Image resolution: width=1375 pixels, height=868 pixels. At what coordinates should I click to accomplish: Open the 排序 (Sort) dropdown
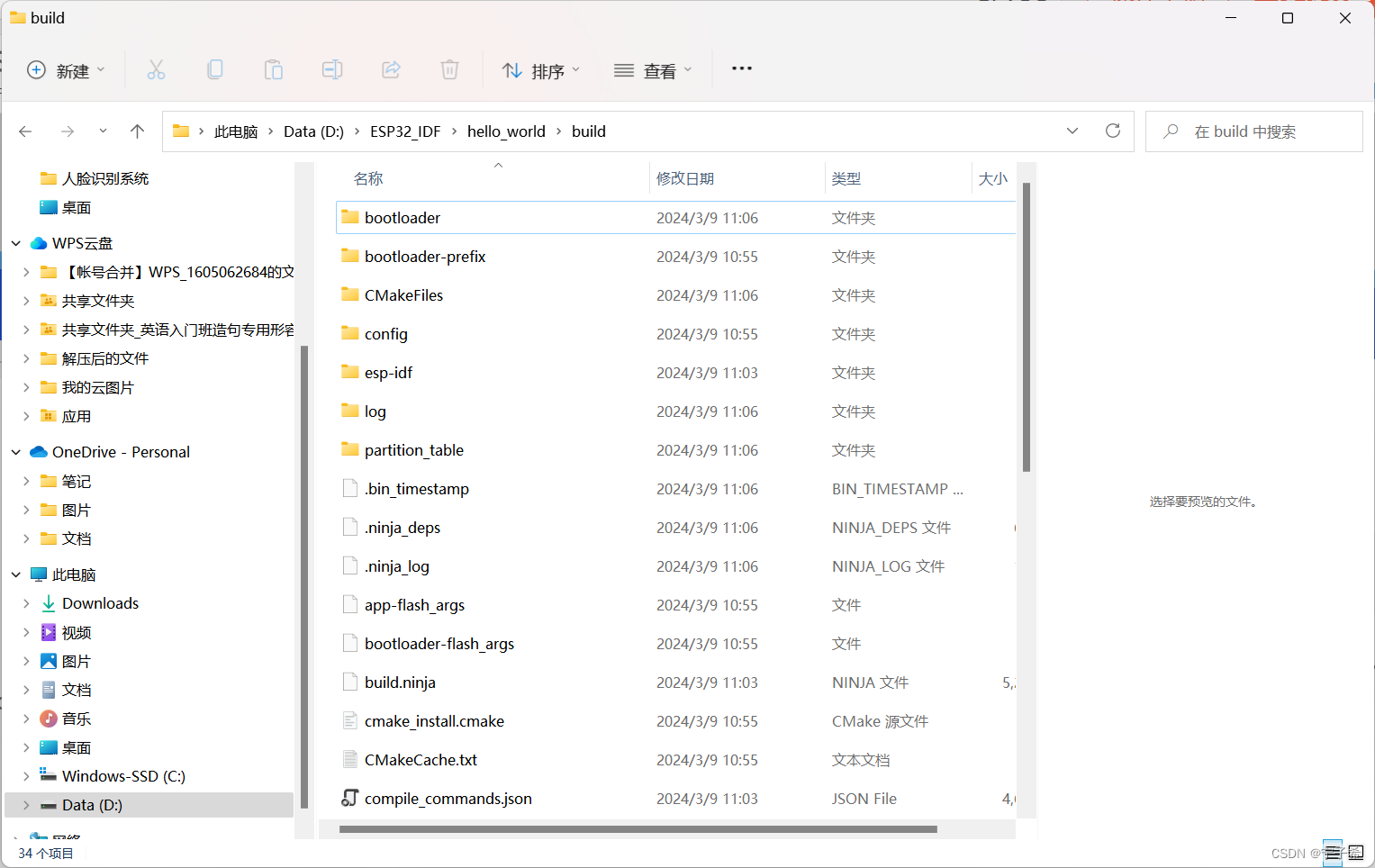[541, 70]
